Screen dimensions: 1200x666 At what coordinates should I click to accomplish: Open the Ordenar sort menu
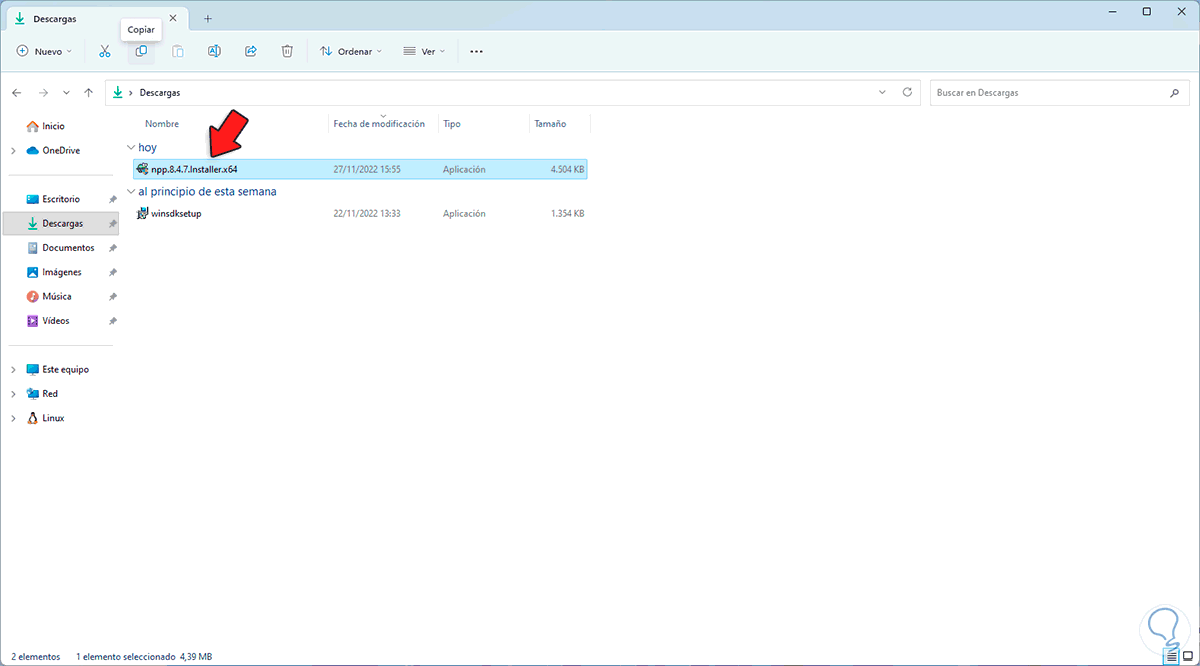351,51
